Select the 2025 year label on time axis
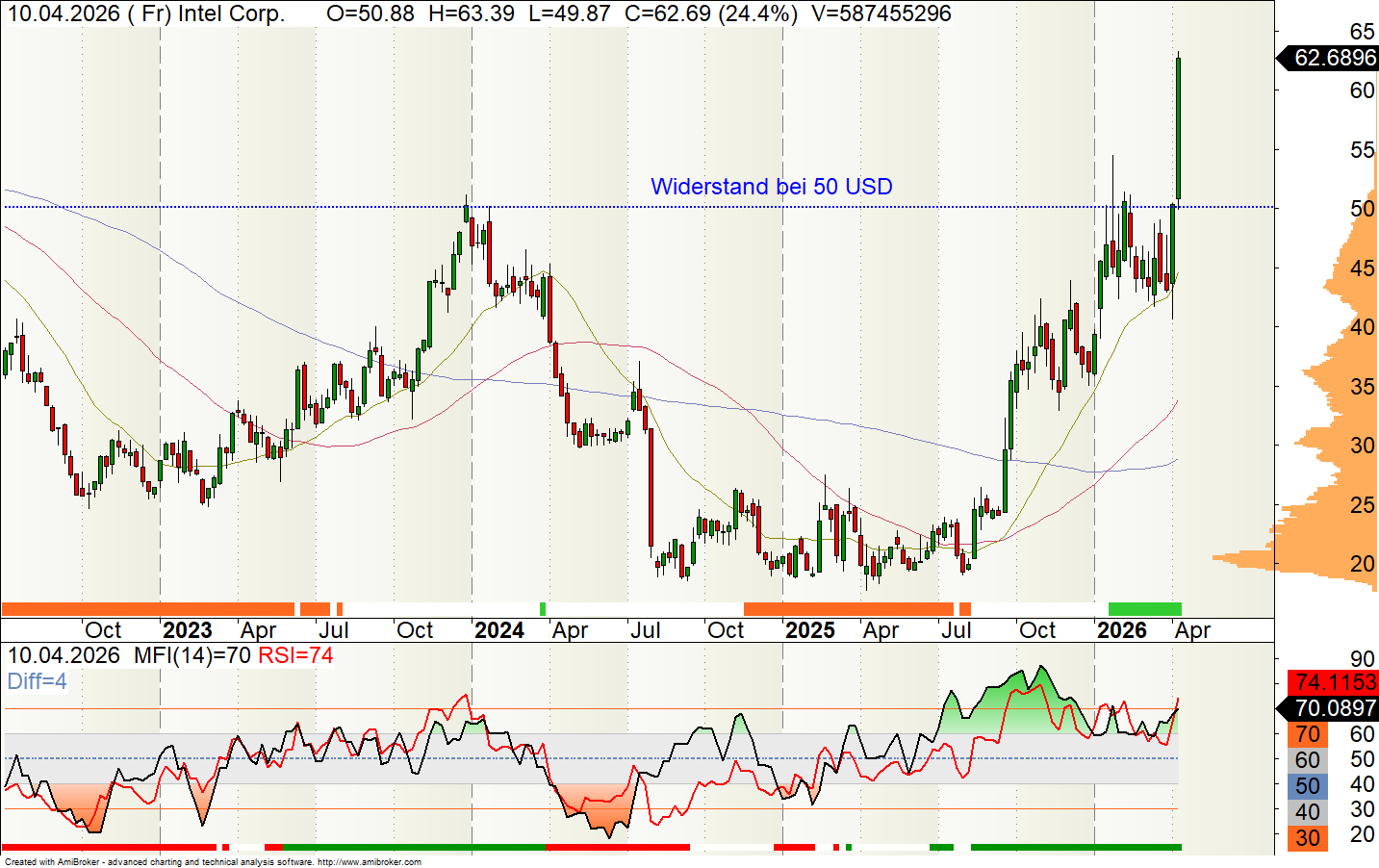 click(x=809, y=630)
